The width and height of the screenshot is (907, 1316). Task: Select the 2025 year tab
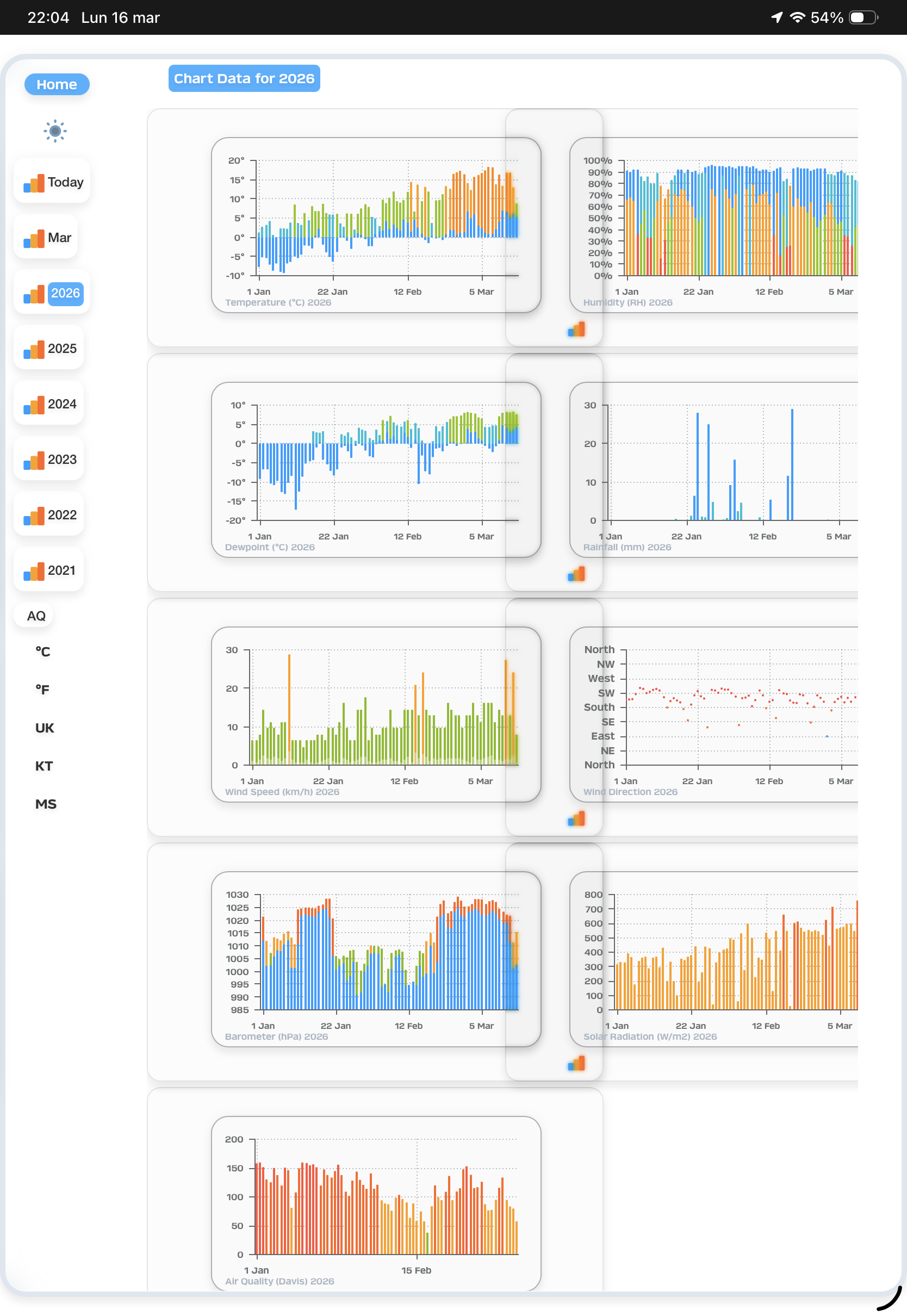[x=49, y=349]
